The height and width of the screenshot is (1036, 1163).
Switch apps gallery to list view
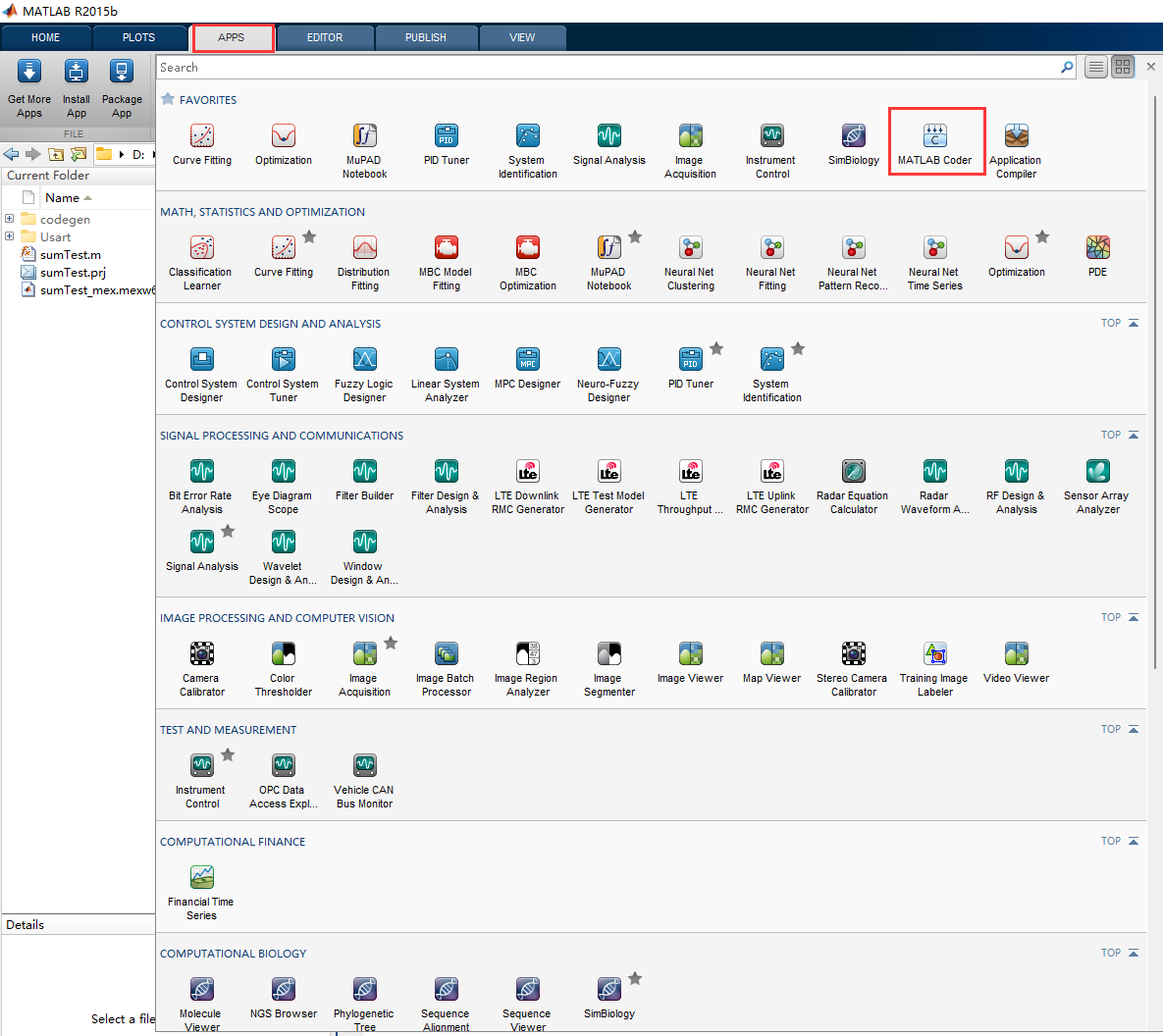1095,68
